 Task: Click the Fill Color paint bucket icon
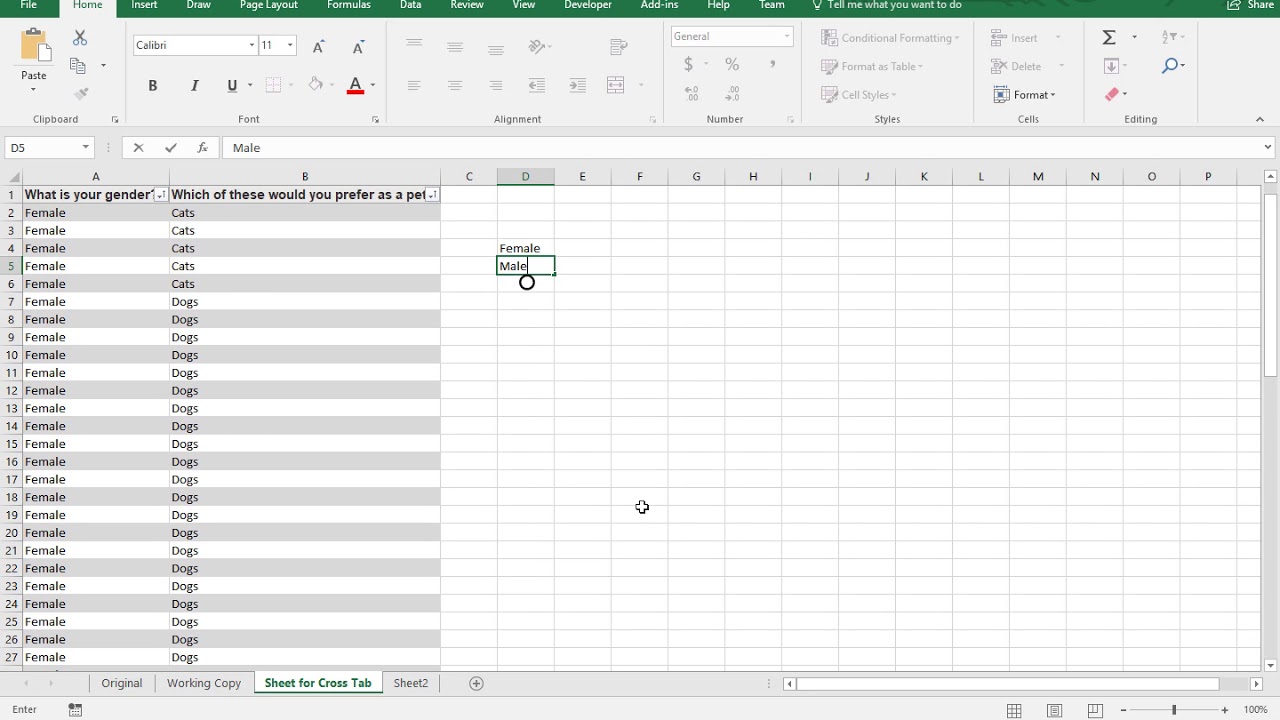pos(316,86)
